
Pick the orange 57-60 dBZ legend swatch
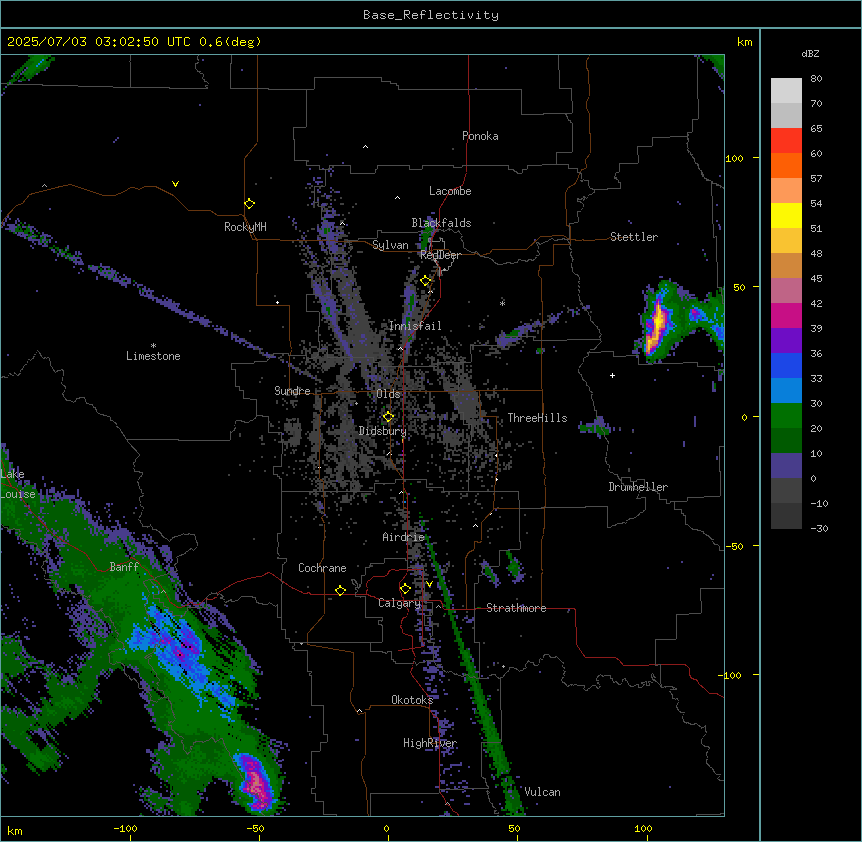(x=786, y=165)
